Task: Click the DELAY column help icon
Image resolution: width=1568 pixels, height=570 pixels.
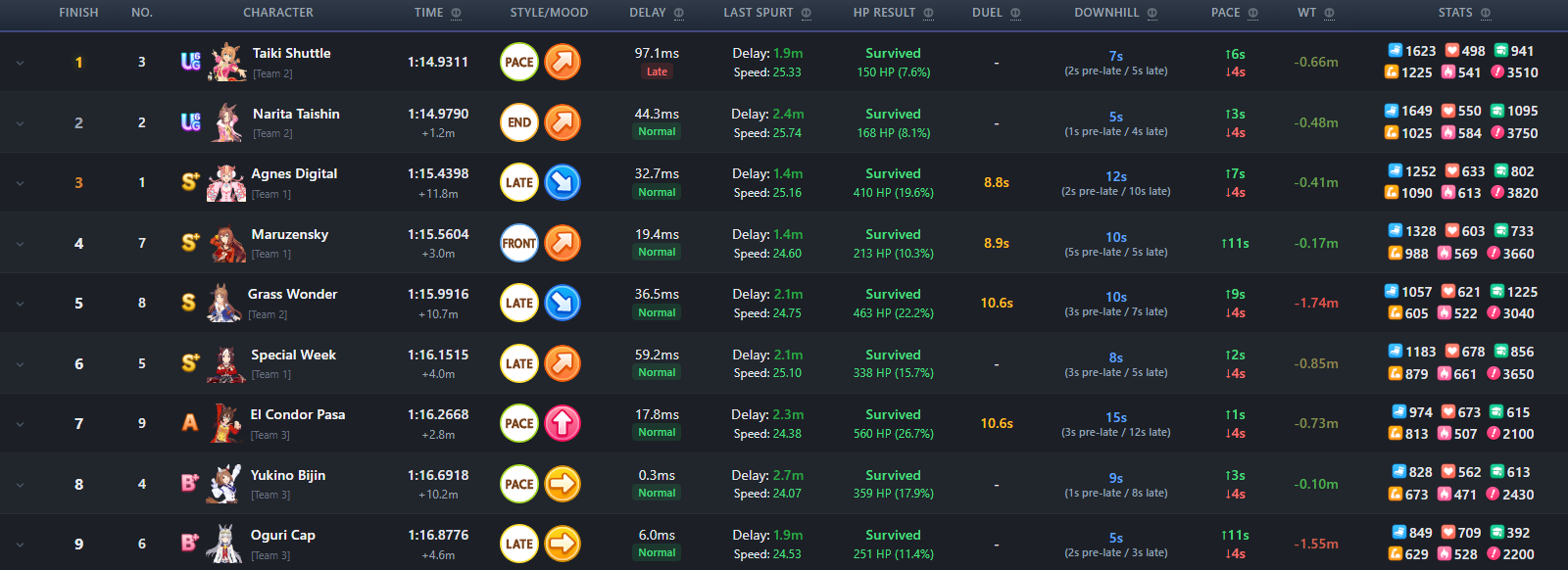Action: click(679, 13)
